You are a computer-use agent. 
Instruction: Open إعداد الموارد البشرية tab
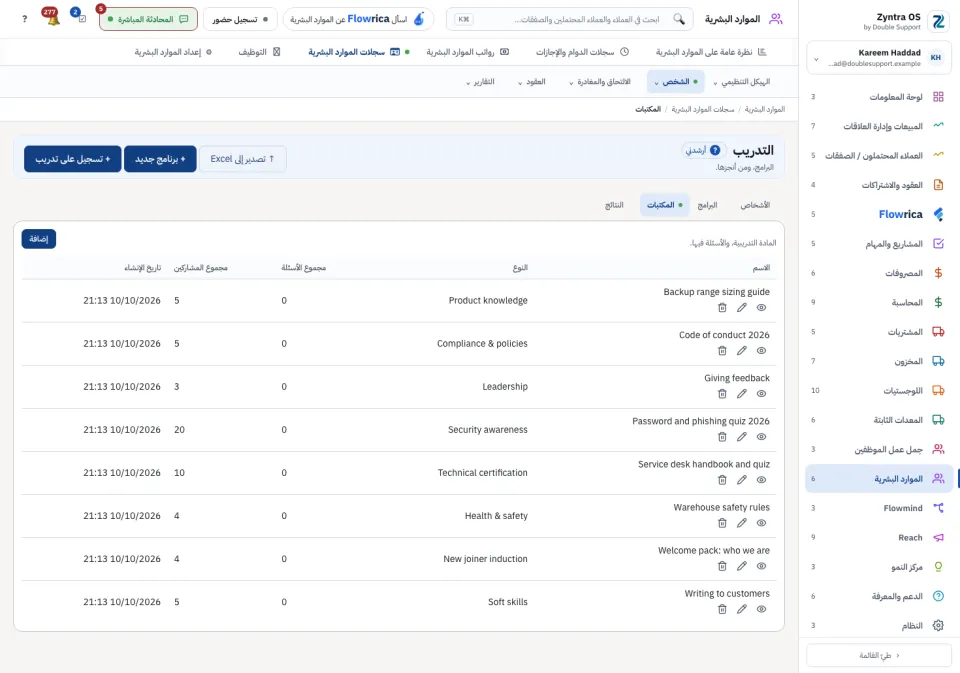pyautogui.click(x=173, y=52)
